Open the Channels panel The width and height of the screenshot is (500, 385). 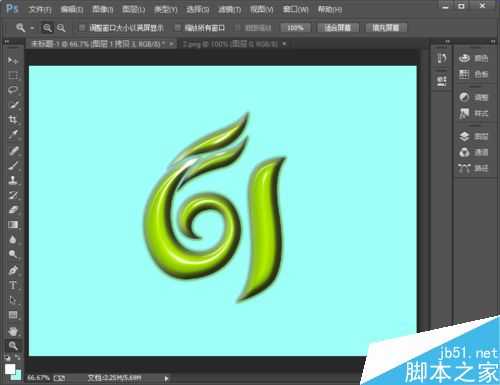(473, 152)
